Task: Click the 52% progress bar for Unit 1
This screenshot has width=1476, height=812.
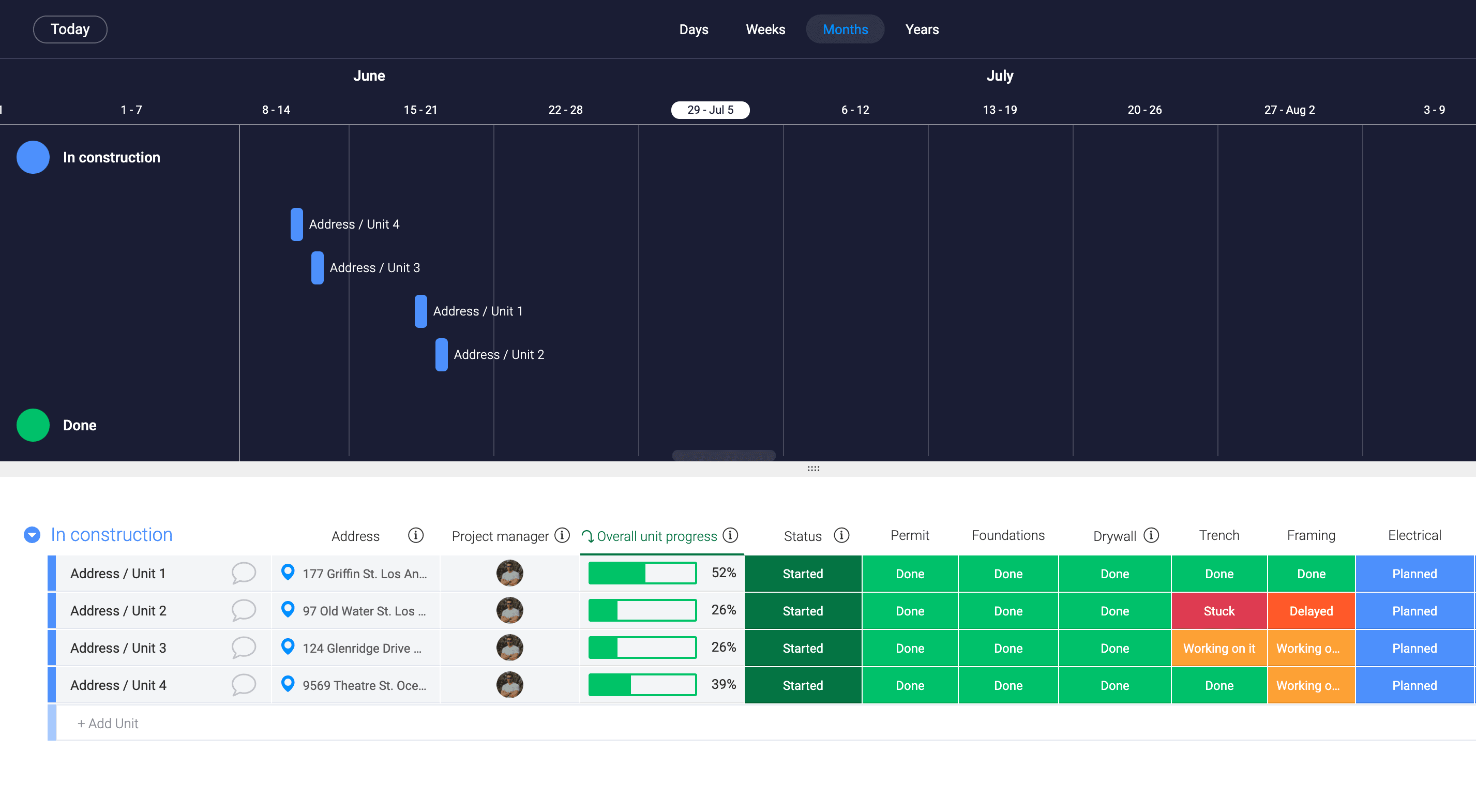Action: 642,573
